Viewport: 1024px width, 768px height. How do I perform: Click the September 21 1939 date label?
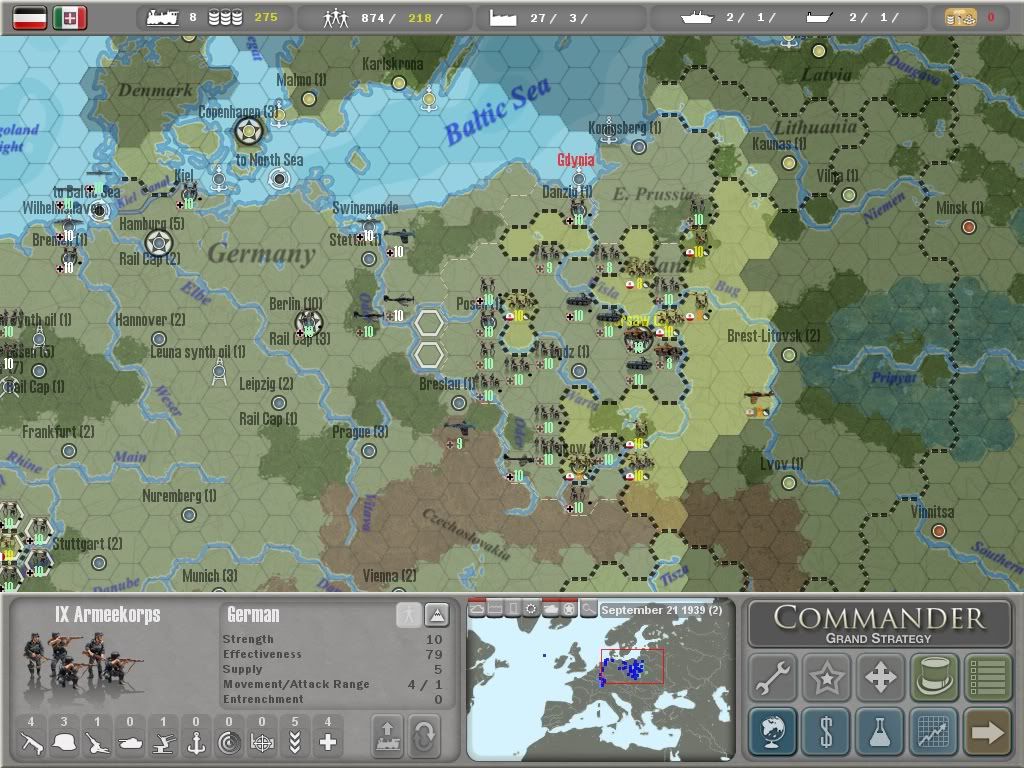661,610
